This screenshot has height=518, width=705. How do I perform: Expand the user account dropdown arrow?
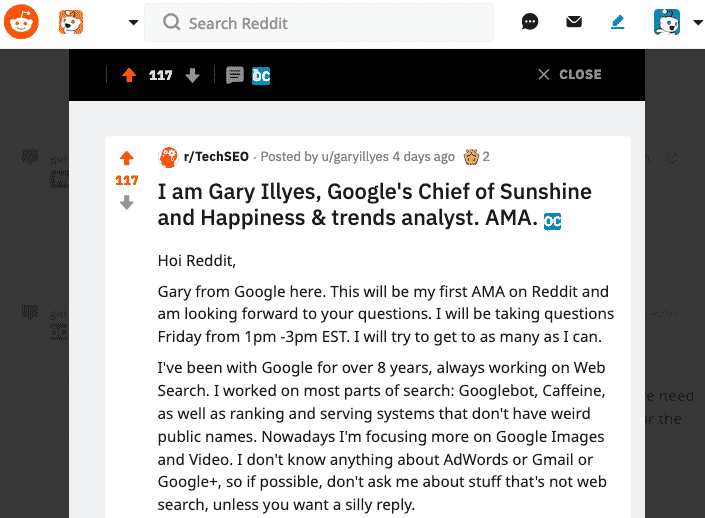click(698, 22)
